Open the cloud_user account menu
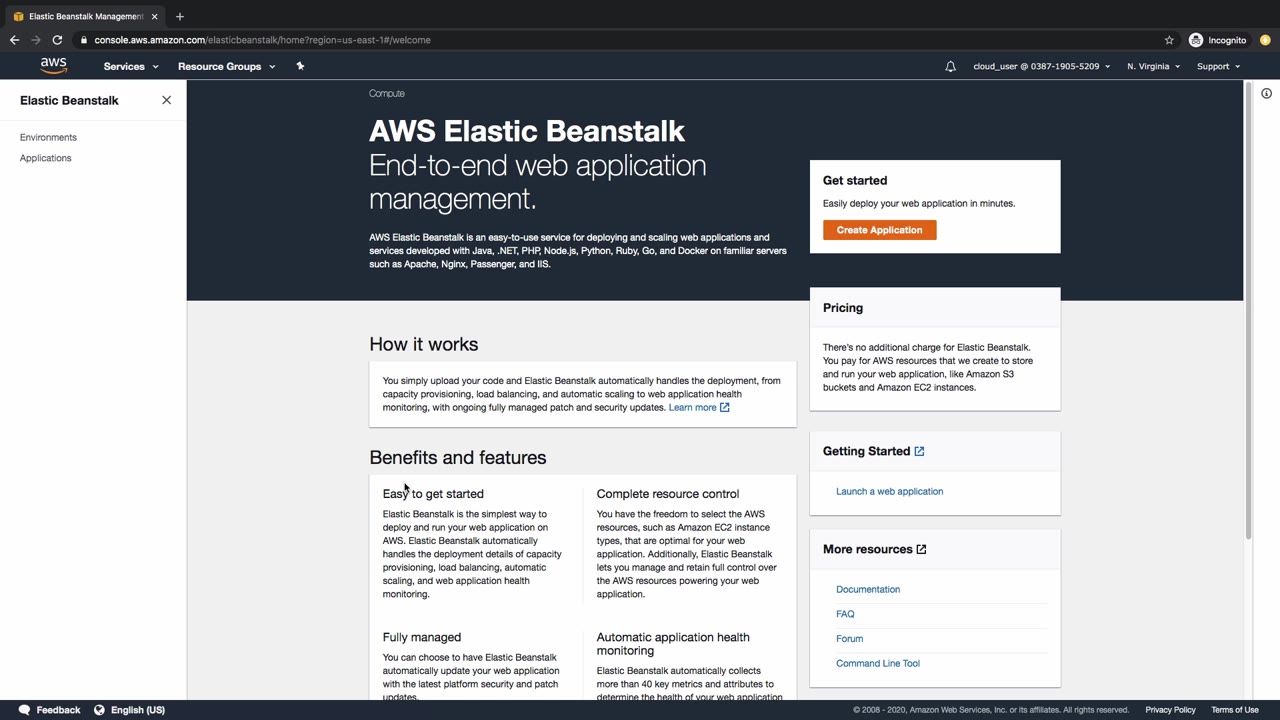 1041,66
